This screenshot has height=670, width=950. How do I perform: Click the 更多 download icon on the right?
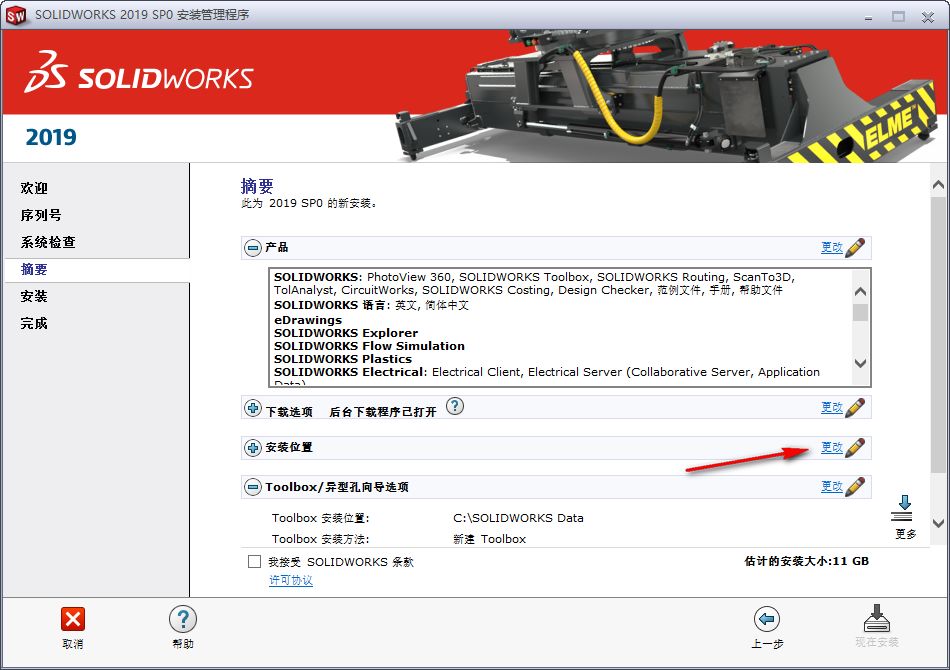pos(903,513)
